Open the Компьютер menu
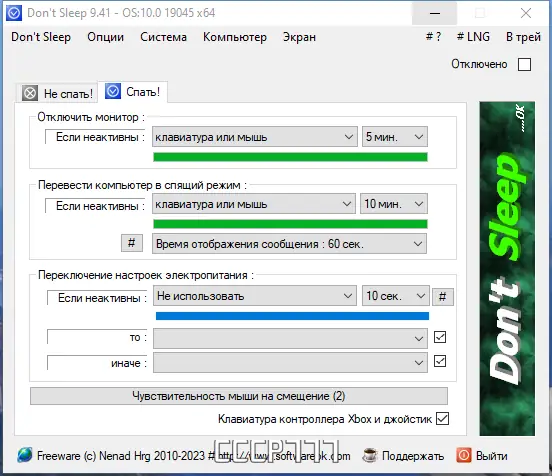 [235, 37]
